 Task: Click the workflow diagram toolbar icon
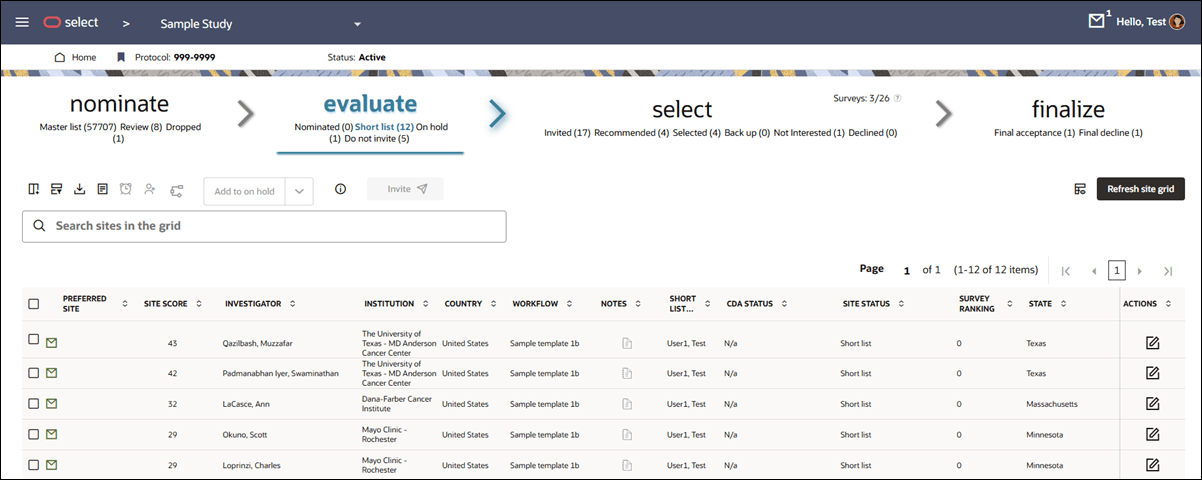point(177,189)
